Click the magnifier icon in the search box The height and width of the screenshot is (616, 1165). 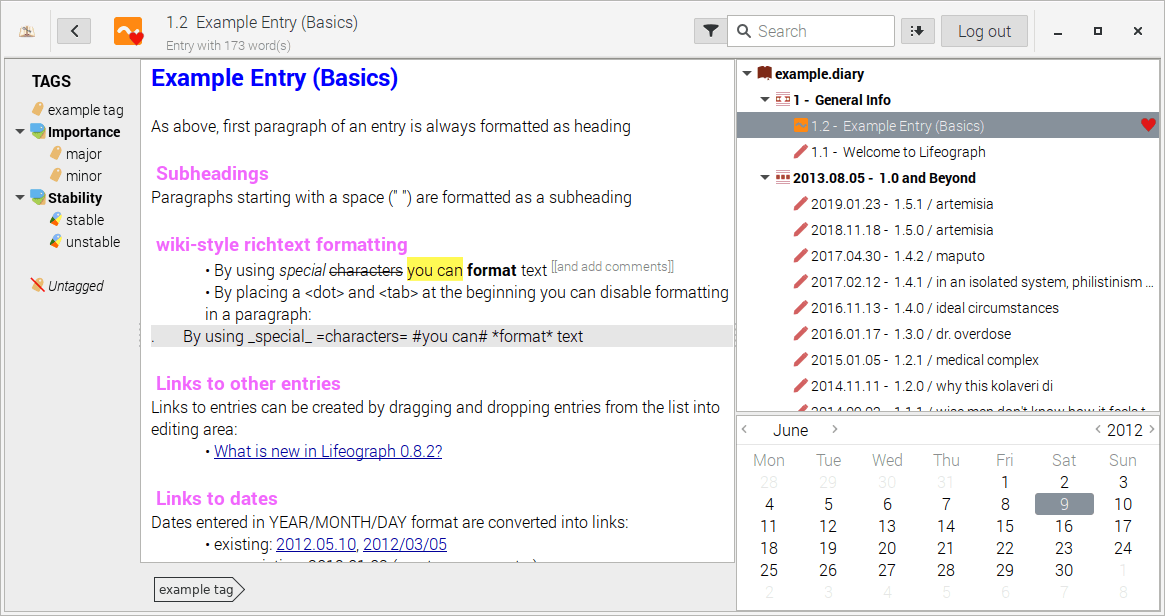pyautogui.click(x=744, y=31)
